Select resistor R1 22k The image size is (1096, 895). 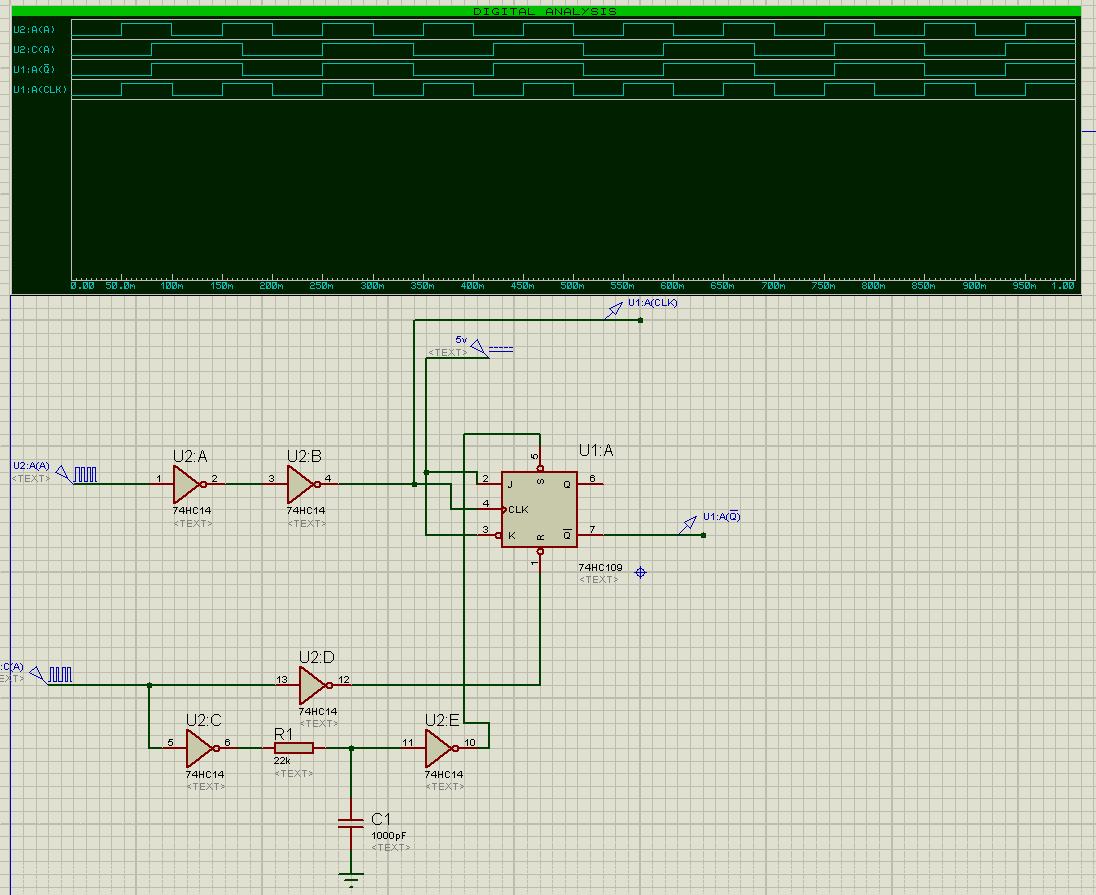(293, 747)
